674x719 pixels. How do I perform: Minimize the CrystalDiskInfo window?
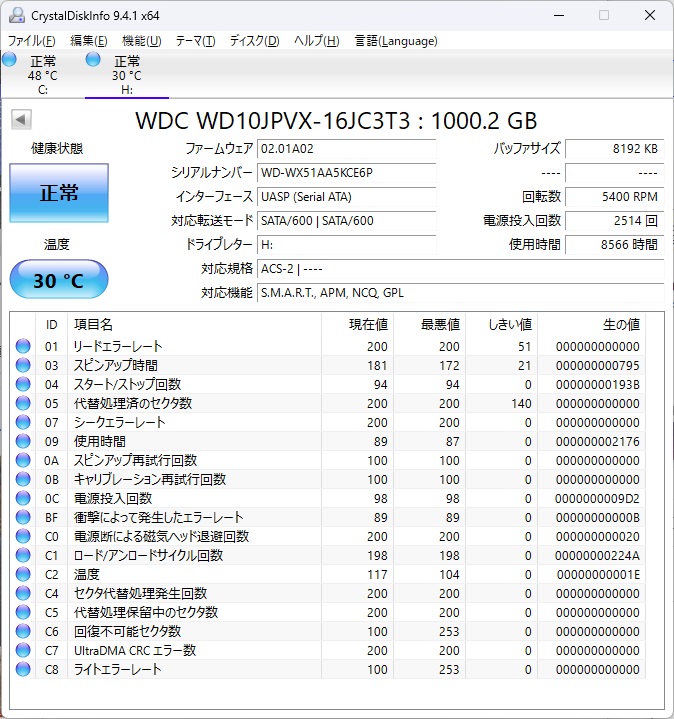pyautogui.click(x=559, y=16)
